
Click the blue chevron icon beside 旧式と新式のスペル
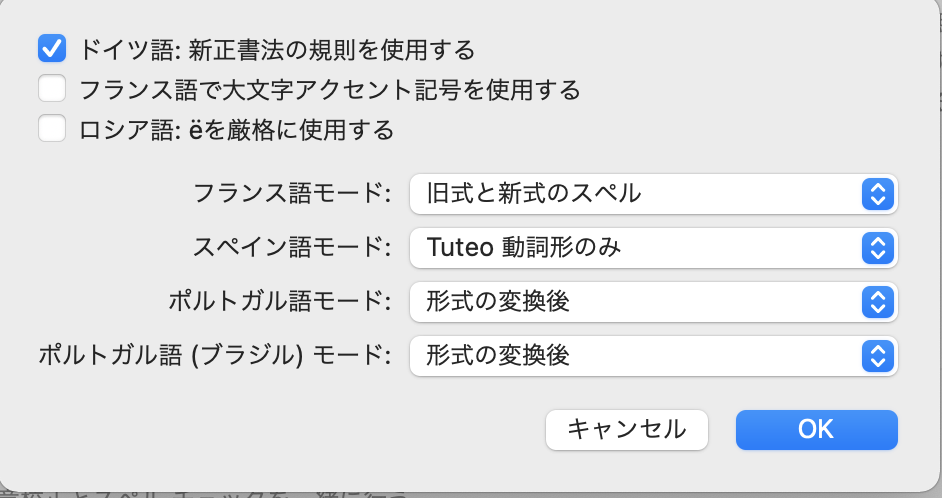(x=876, y=194)
